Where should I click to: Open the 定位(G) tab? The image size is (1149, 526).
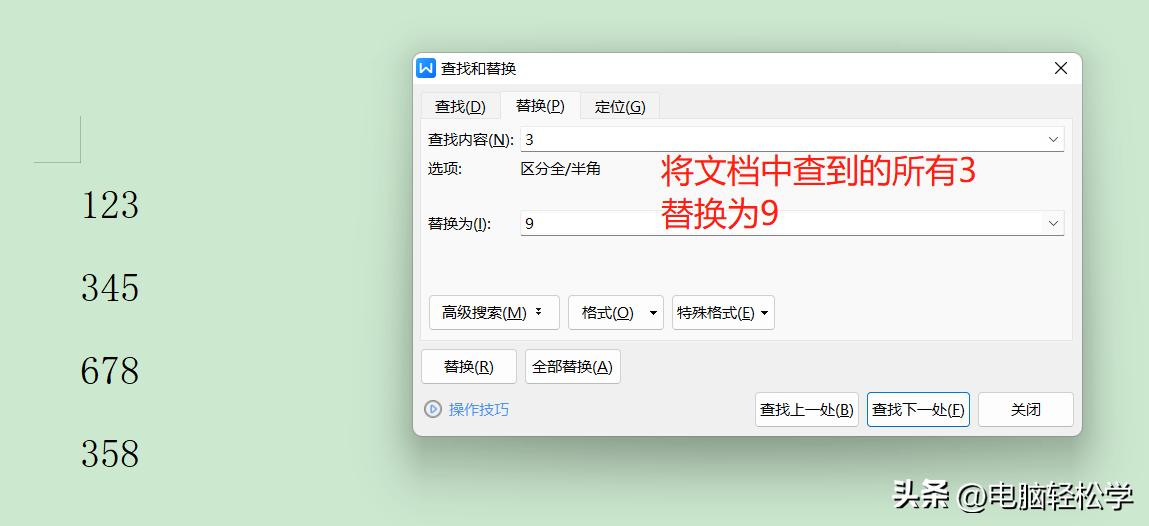tap(620, 106)
